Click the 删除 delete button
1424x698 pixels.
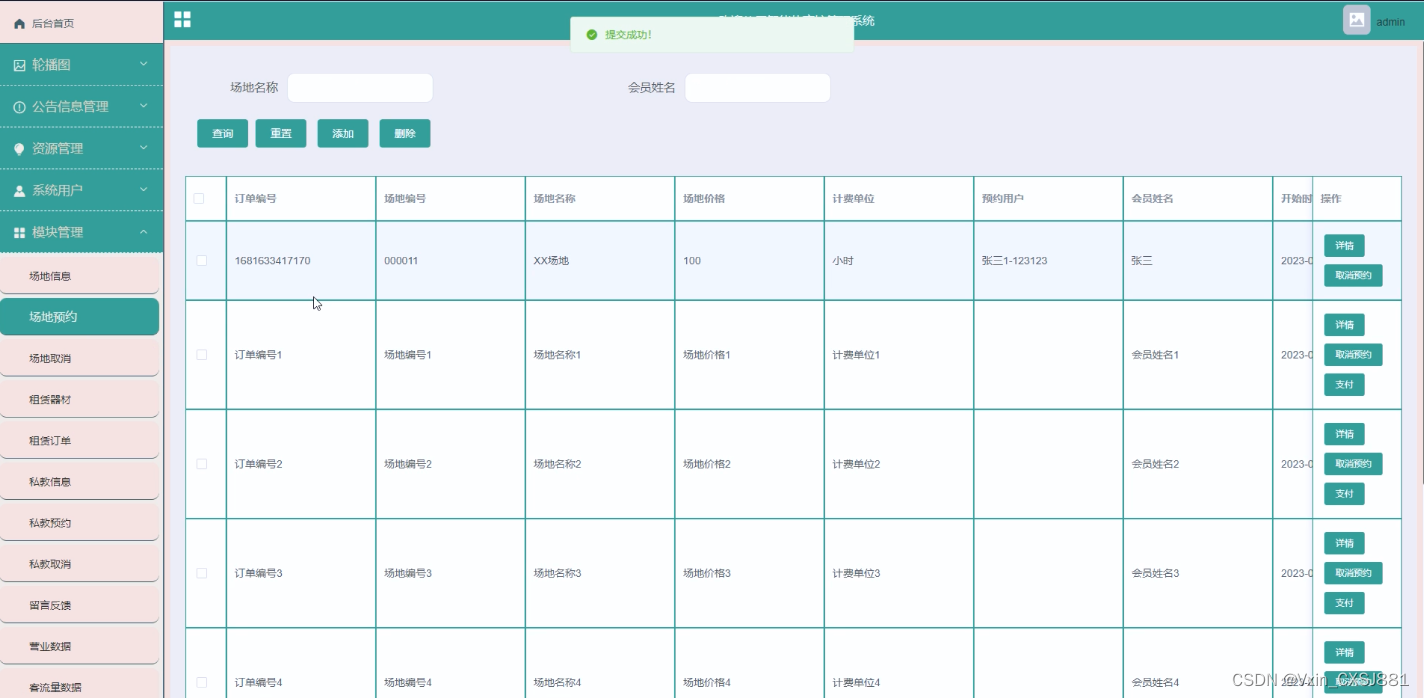pos(405,133)
